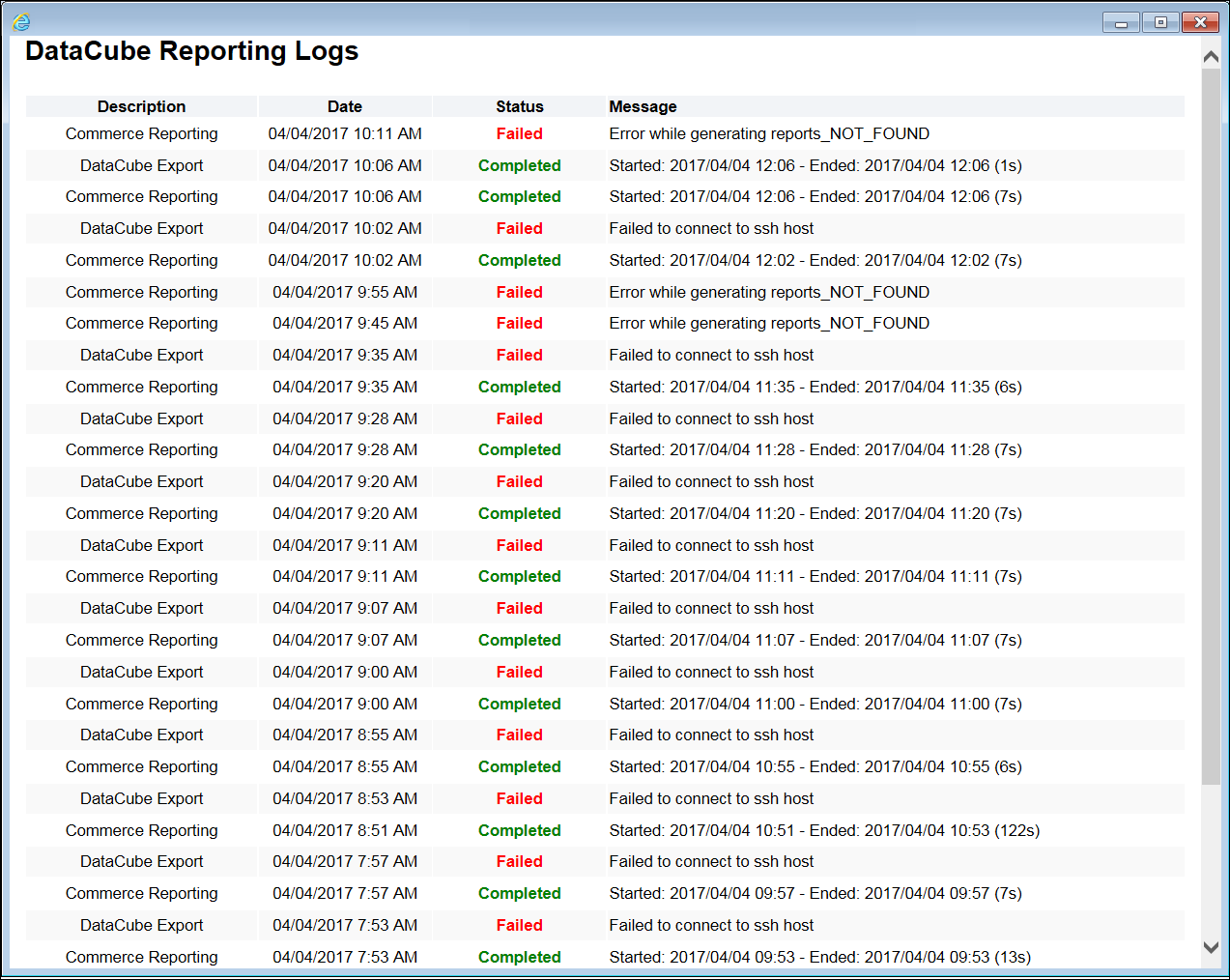Click the DataCube Reporting Logs heading

point(191,51)
